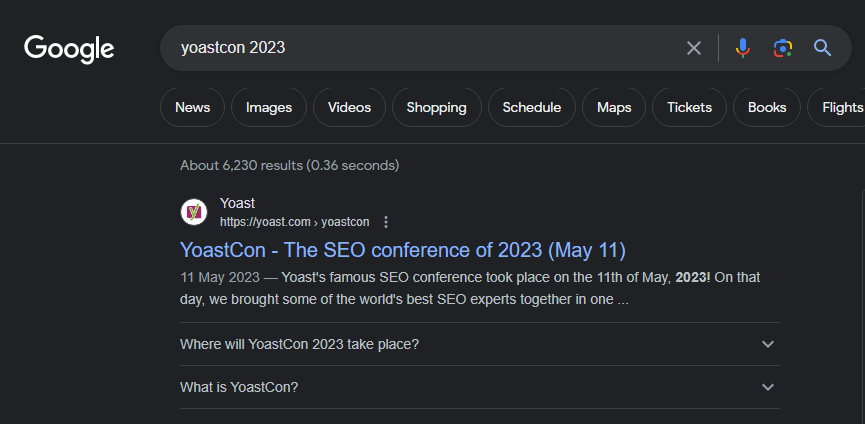Open the three-dot menu beside yoast.com result
The height and width of the screenshot is (424, 865).
pyautogui.click(x=386, y=222)
